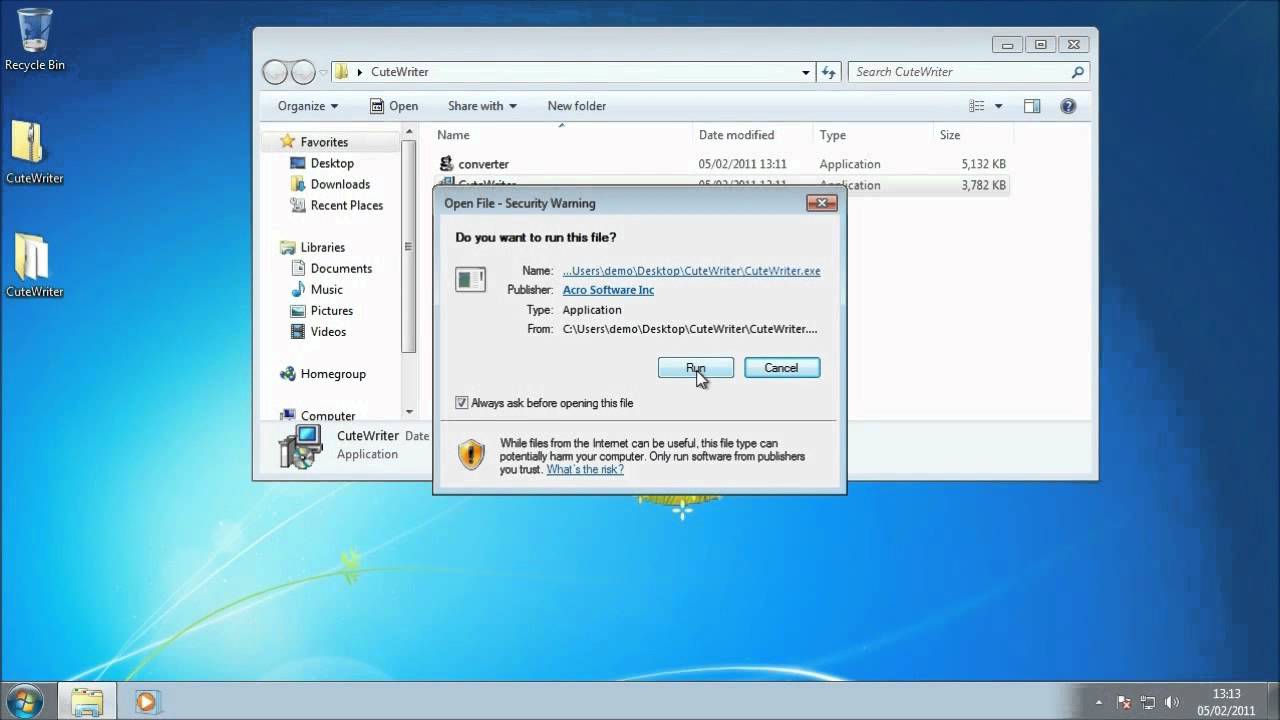This screenshot has height=720, width=1280.
Task: Click the CuteWriter breadcrumb arrow
Action: coord(360,72)
